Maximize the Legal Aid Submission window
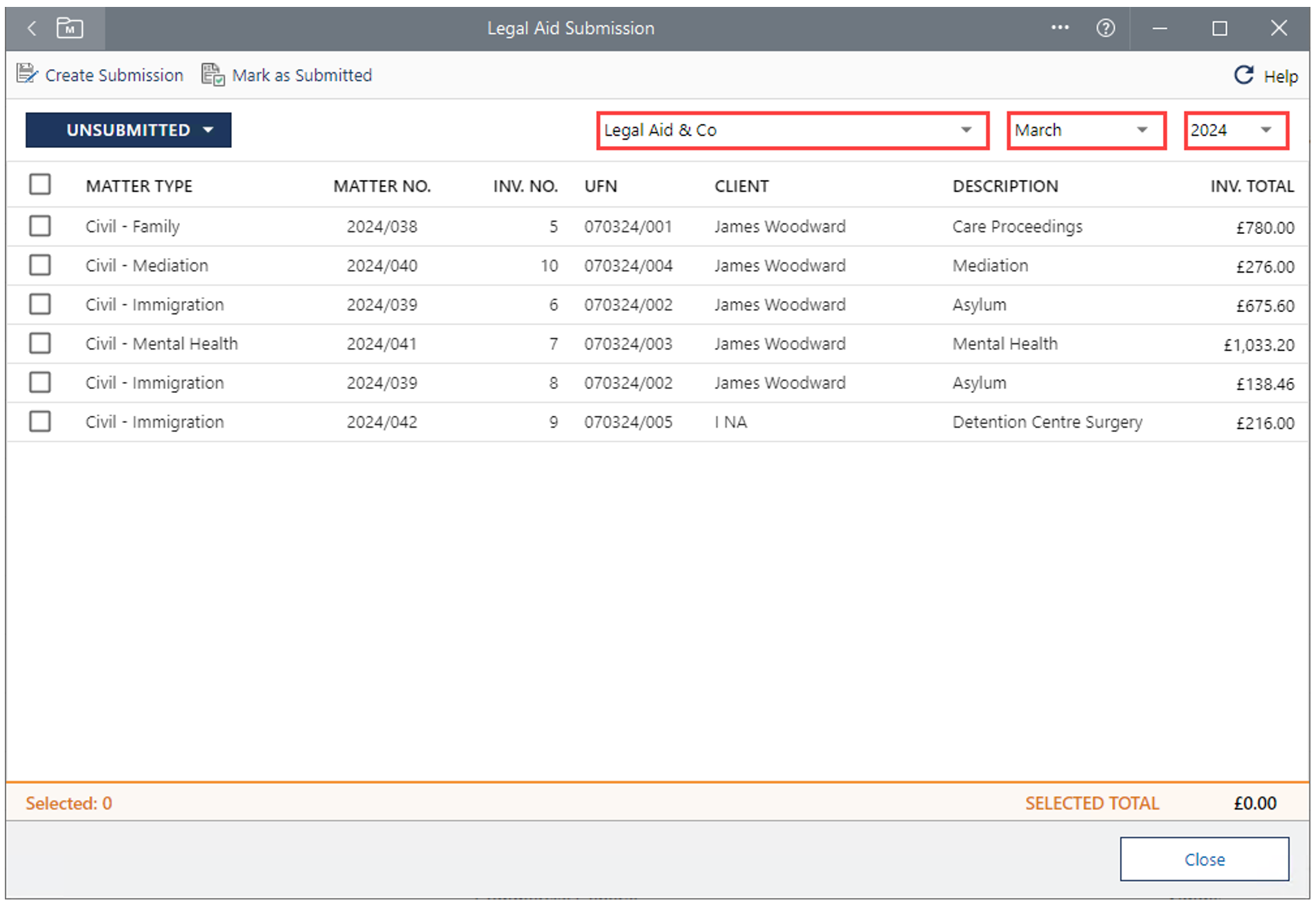 pyautogui.click(x=1219, y=28)
